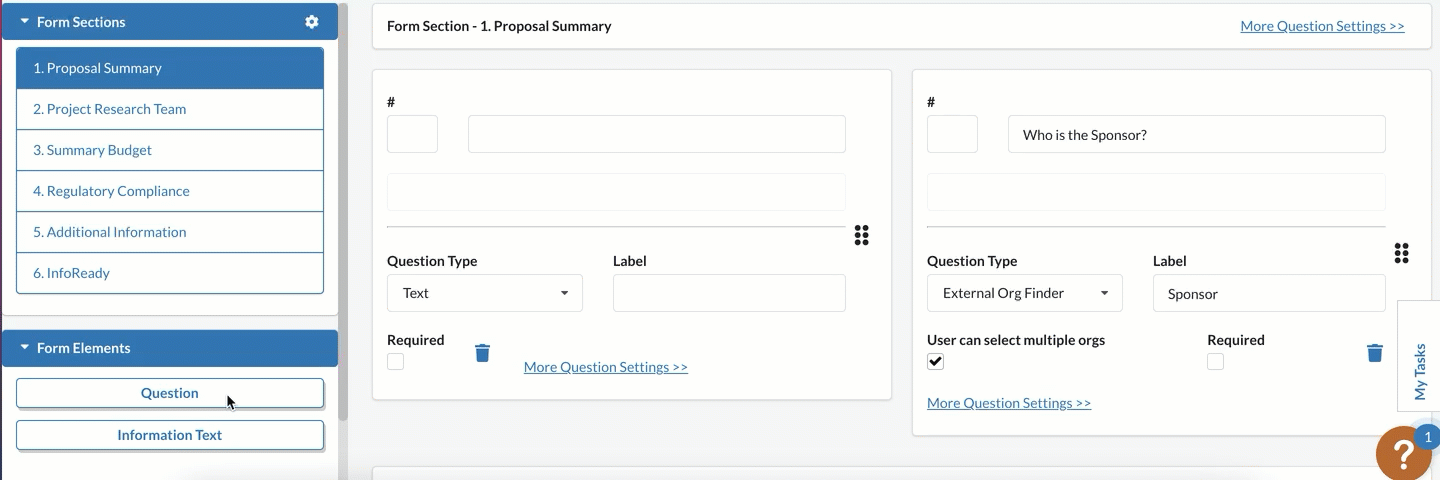This screenshot has height=480, width=1440.
Task: Open the External Org Finder dropdown
Action: pyautogui.click(x=1025, y=293)
